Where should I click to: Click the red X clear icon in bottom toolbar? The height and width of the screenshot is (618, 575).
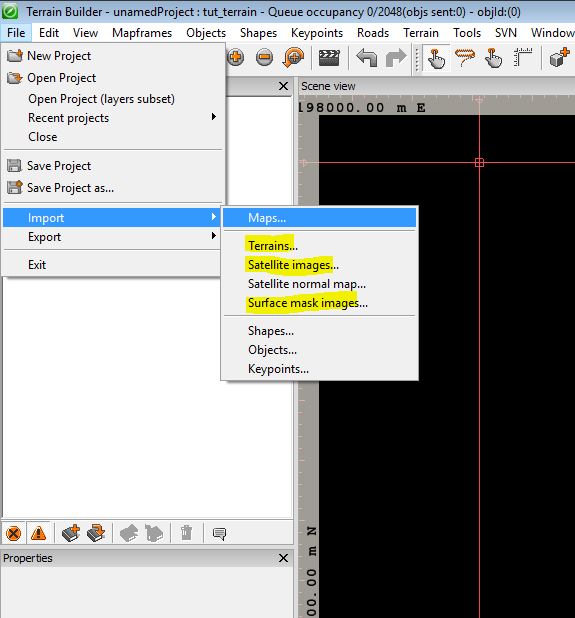[13, 534]
